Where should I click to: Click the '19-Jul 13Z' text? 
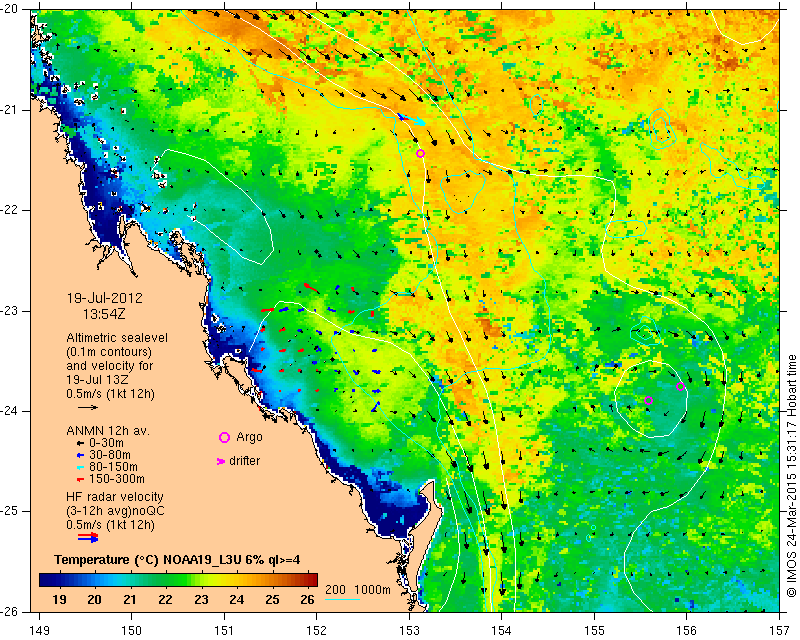coord(97,380)
